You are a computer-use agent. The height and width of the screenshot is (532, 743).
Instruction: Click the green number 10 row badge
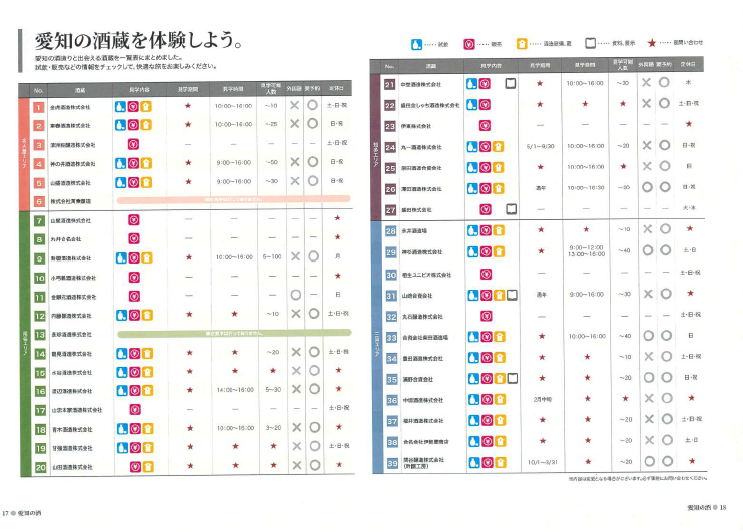[x=40, y=278]
